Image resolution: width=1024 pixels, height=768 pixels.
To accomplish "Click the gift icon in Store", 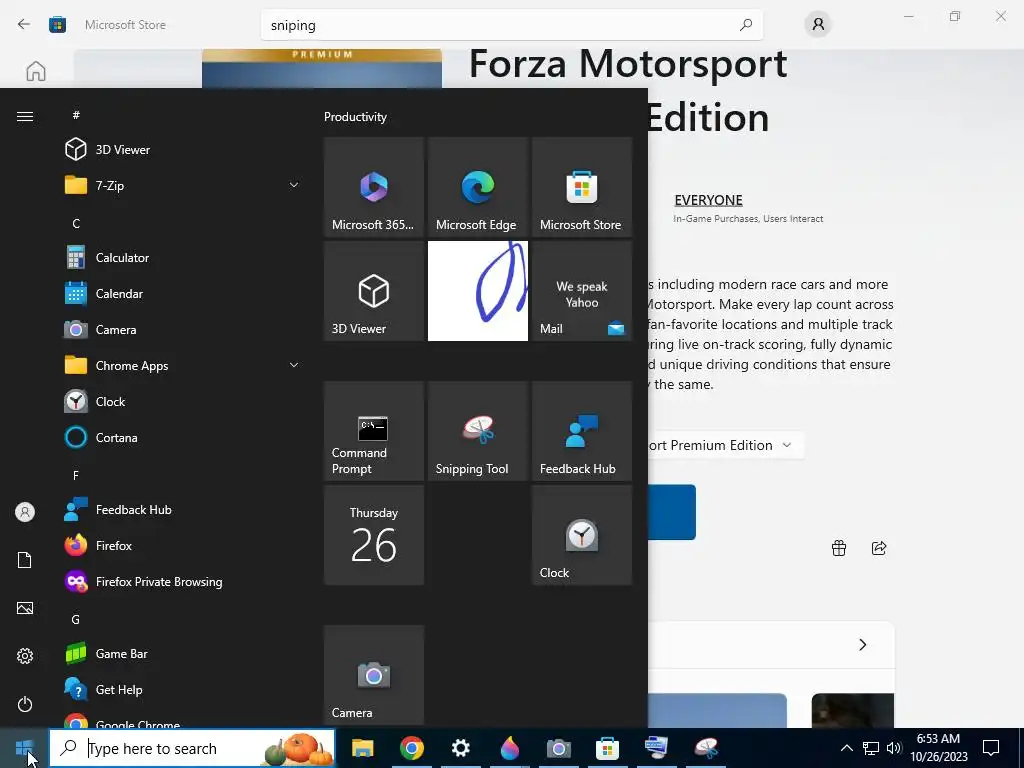I will click(x=839, y=548).
